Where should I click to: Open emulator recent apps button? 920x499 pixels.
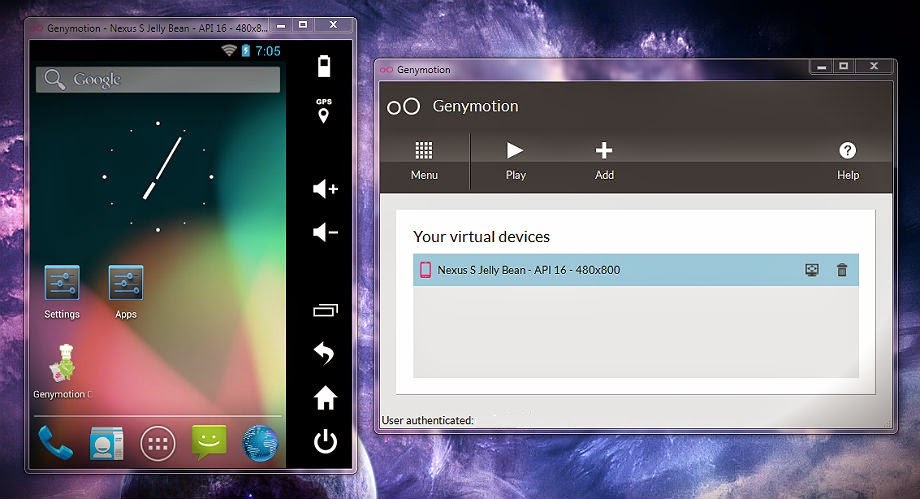(325, 310)
